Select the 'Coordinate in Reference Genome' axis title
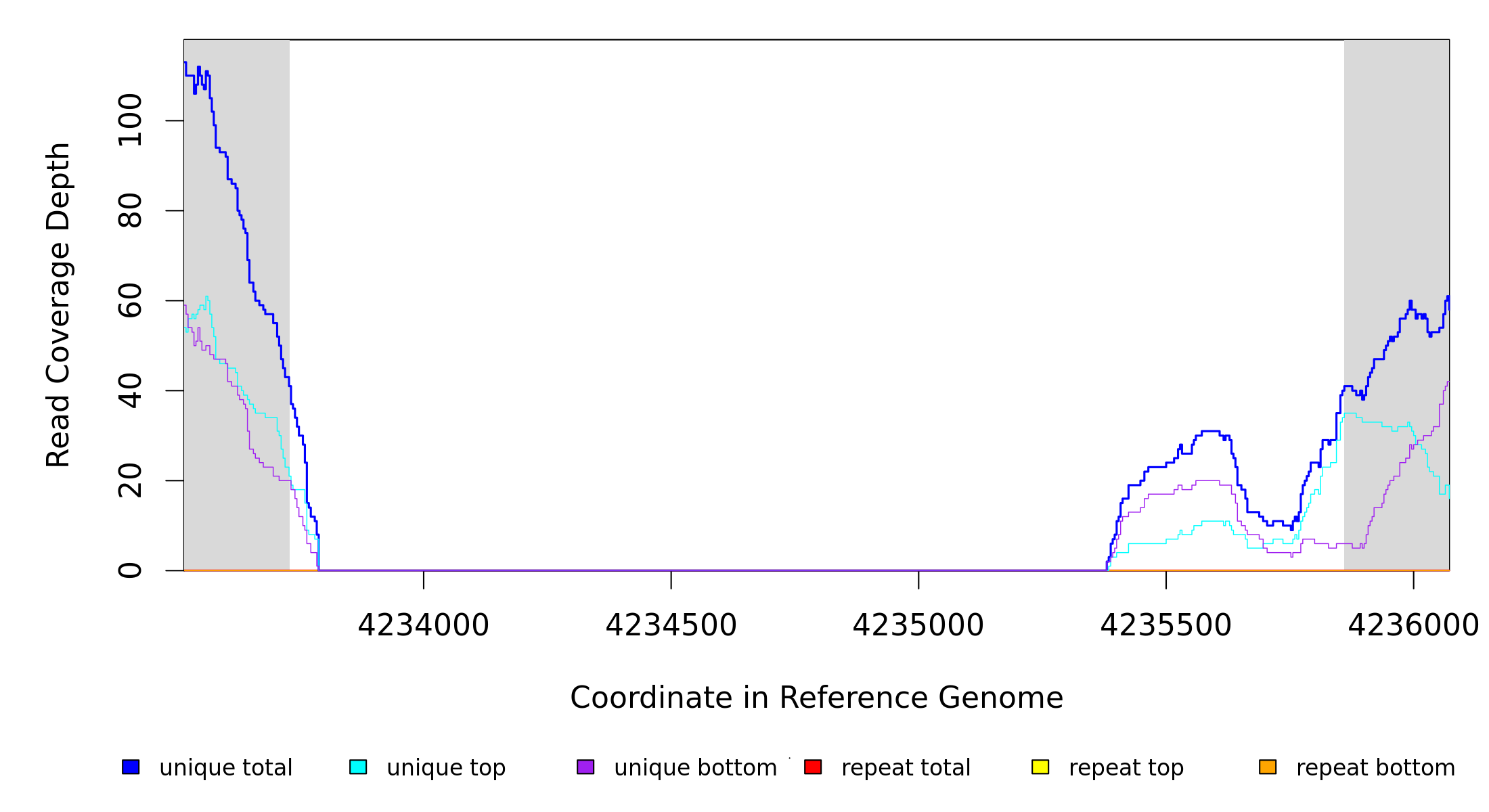The width and height of the screenshot is (1489, 812). click(x=816, y=698)
